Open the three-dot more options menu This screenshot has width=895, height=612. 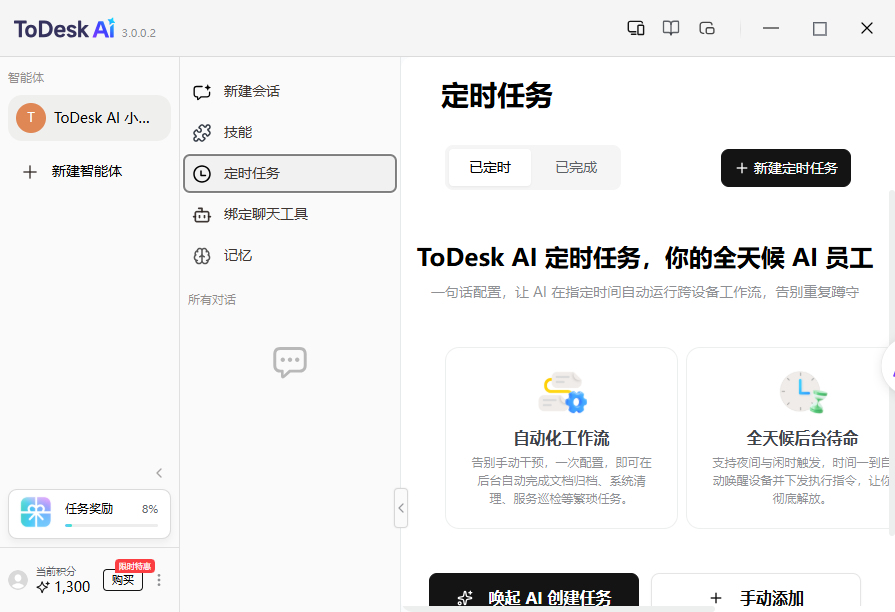pyautogui.click(x=159, y=580)
